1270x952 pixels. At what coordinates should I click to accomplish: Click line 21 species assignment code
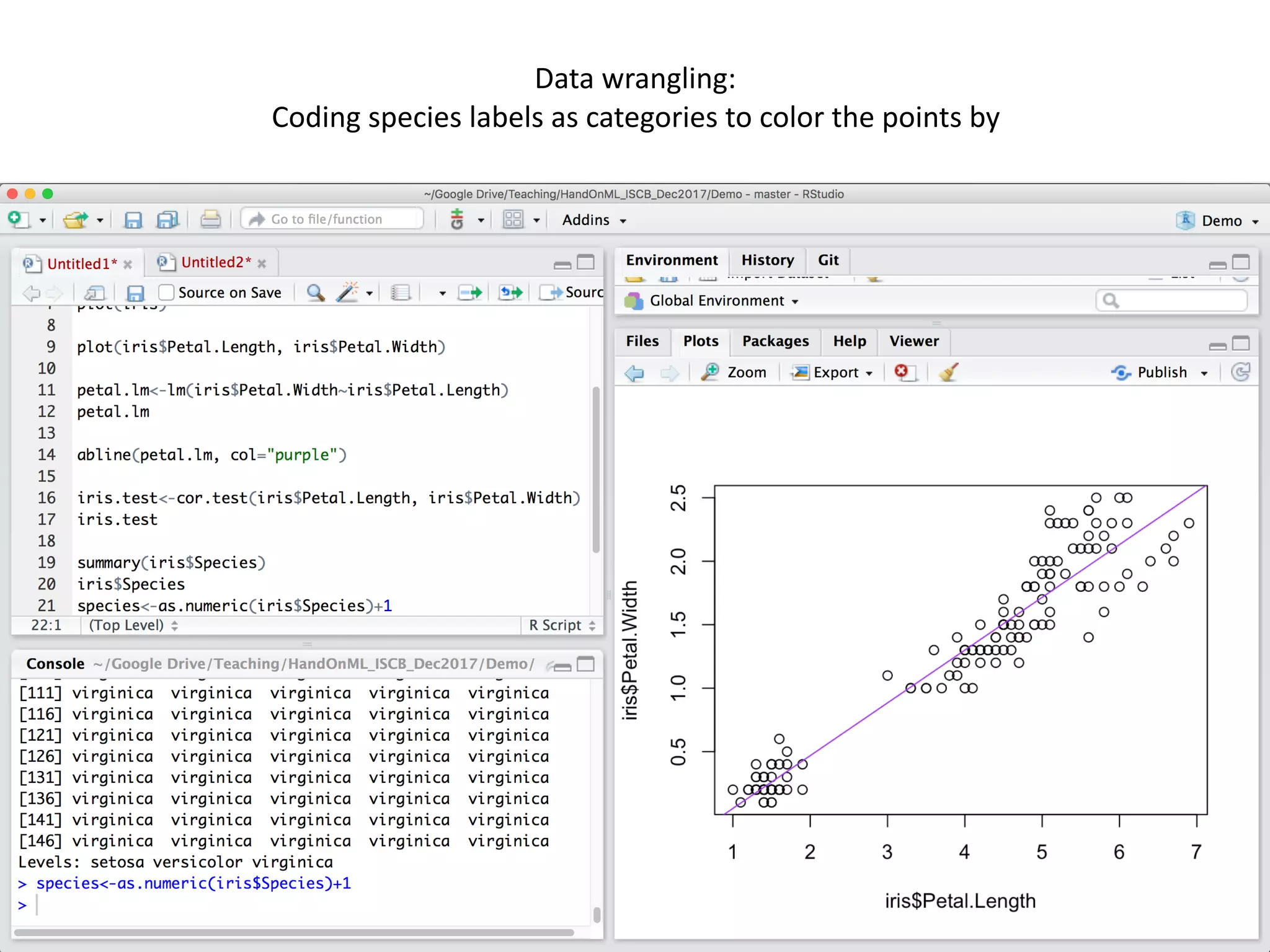coord(234,606)
